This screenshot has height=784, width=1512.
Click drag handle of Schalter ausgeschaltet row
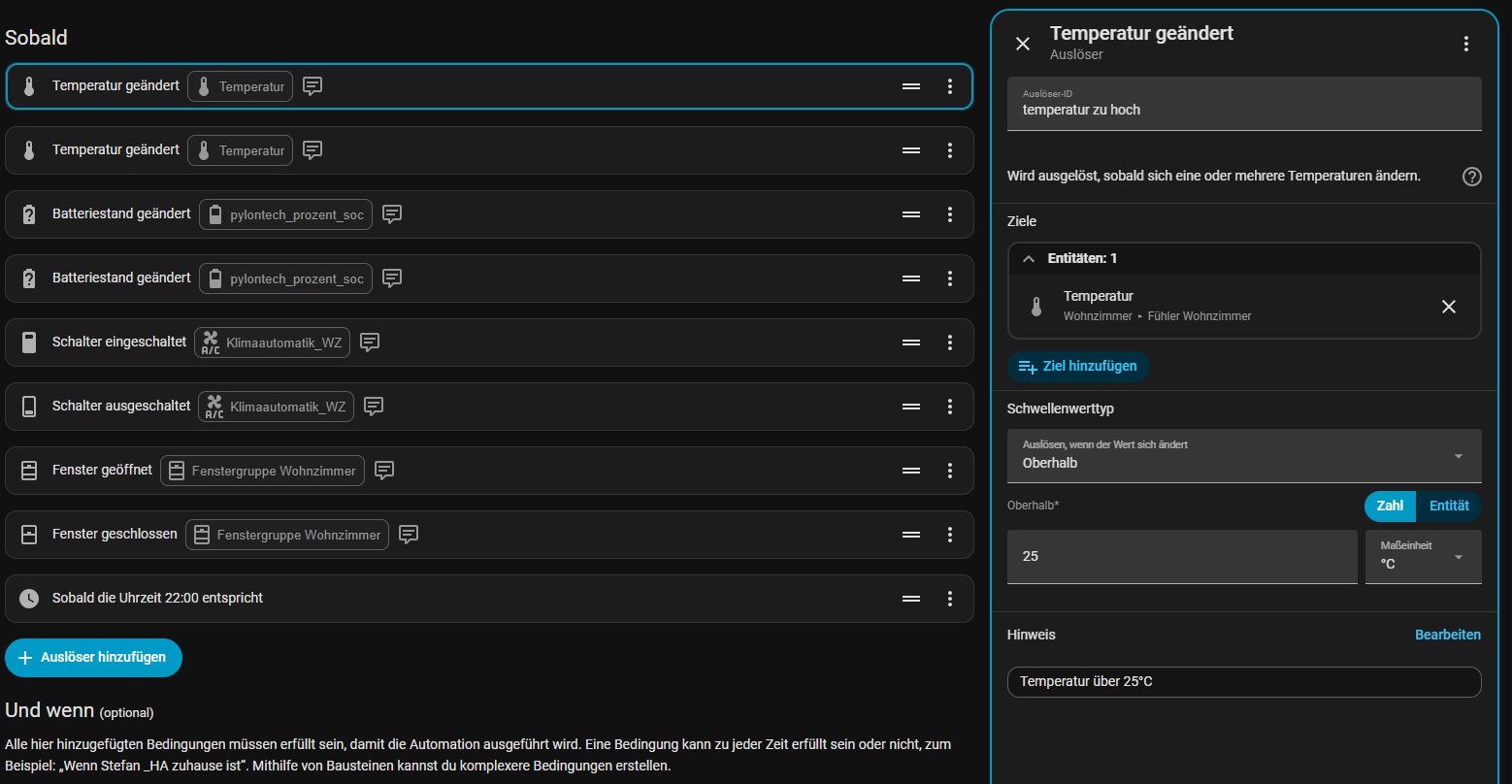(x=911, y=407)
